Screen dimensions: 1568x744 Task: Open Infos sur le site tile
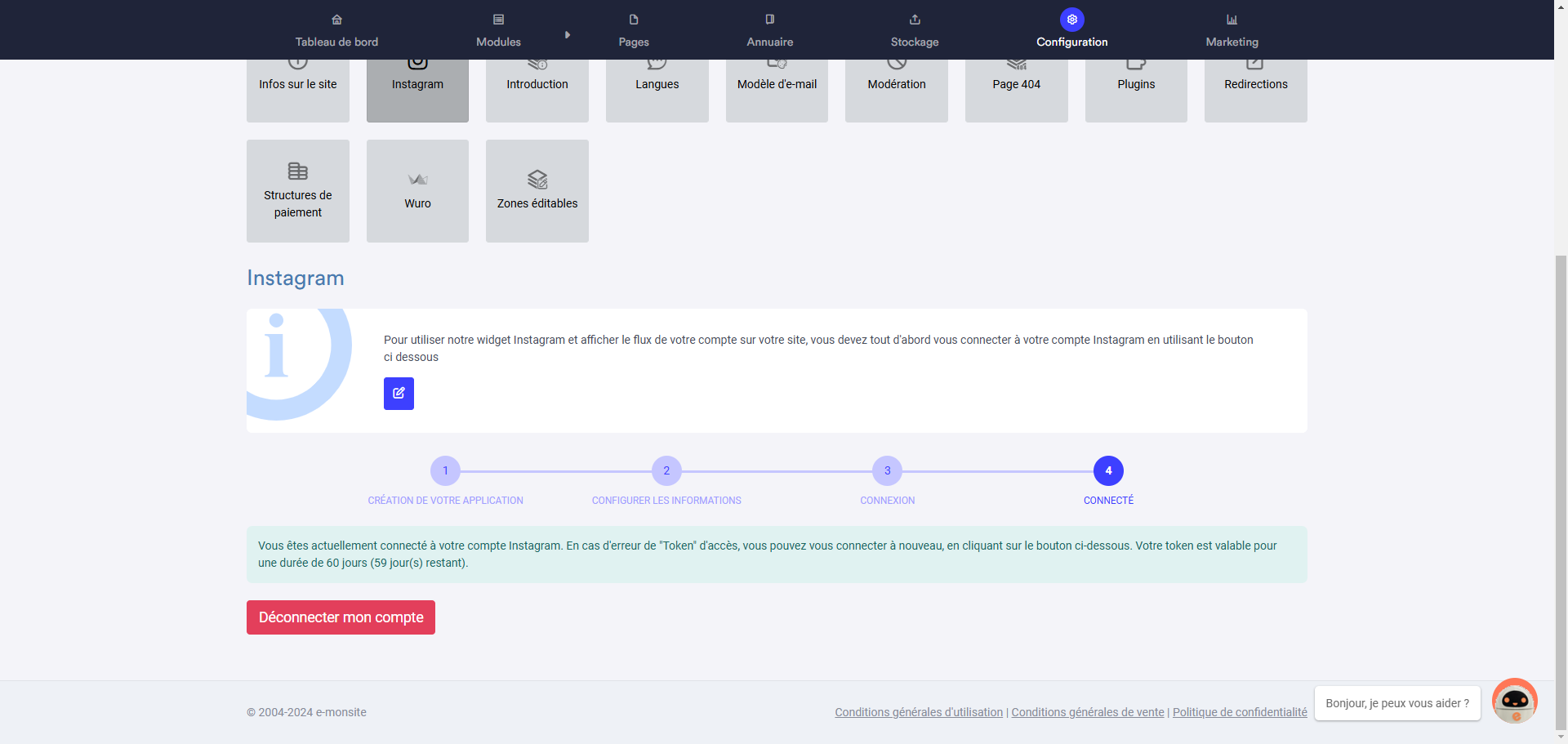point(298,90)
